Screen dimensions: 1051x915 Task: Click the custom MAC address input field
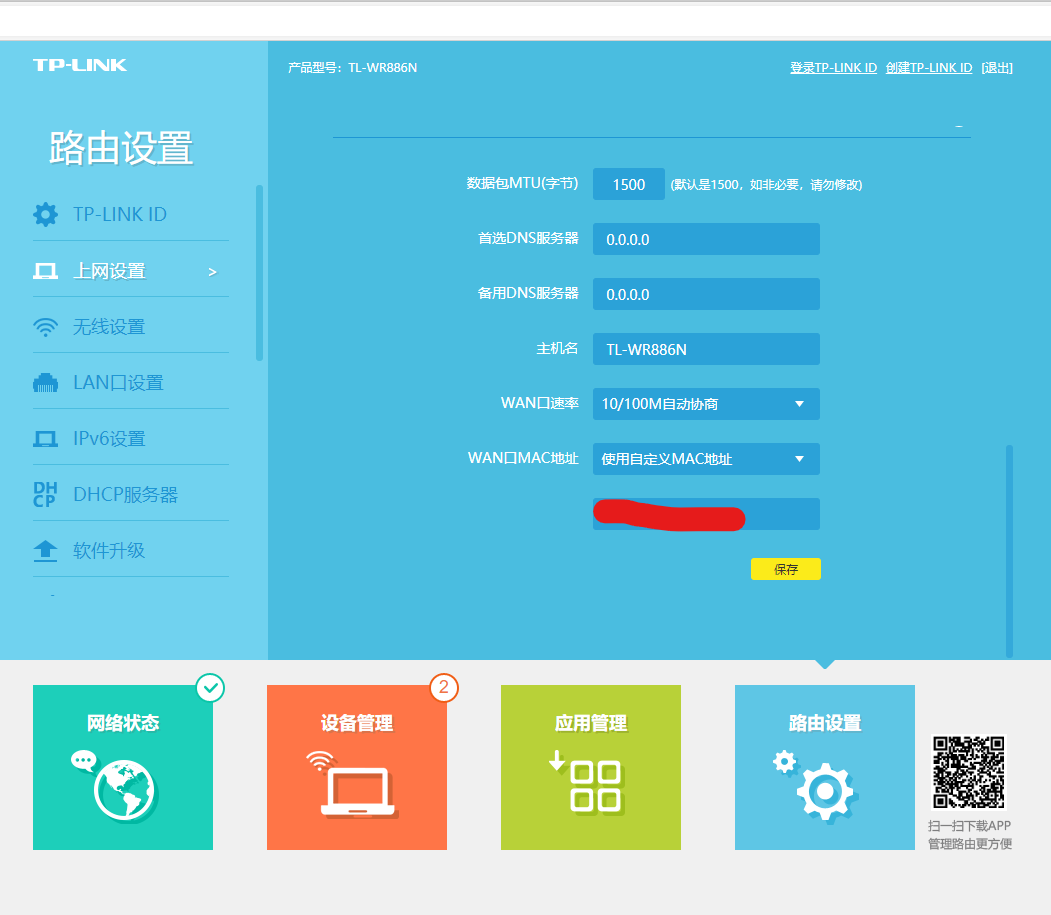pos(706,514)
